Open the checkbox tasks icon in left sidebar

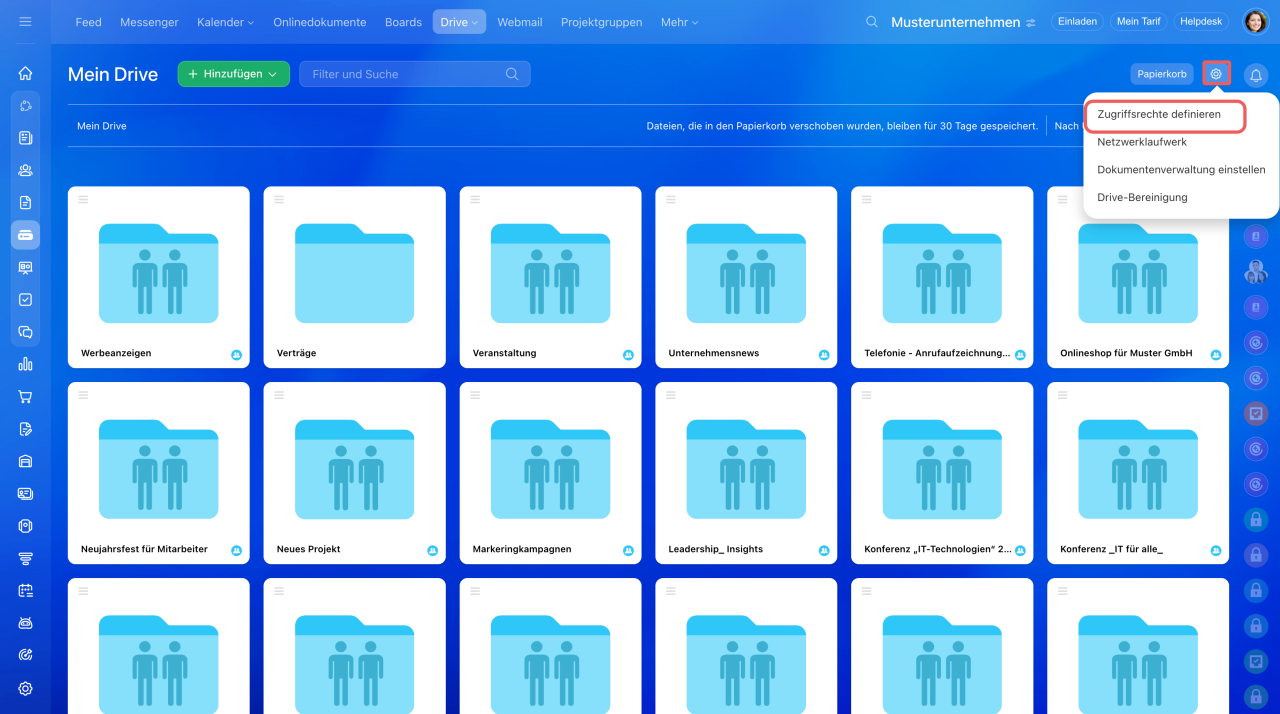25,299
